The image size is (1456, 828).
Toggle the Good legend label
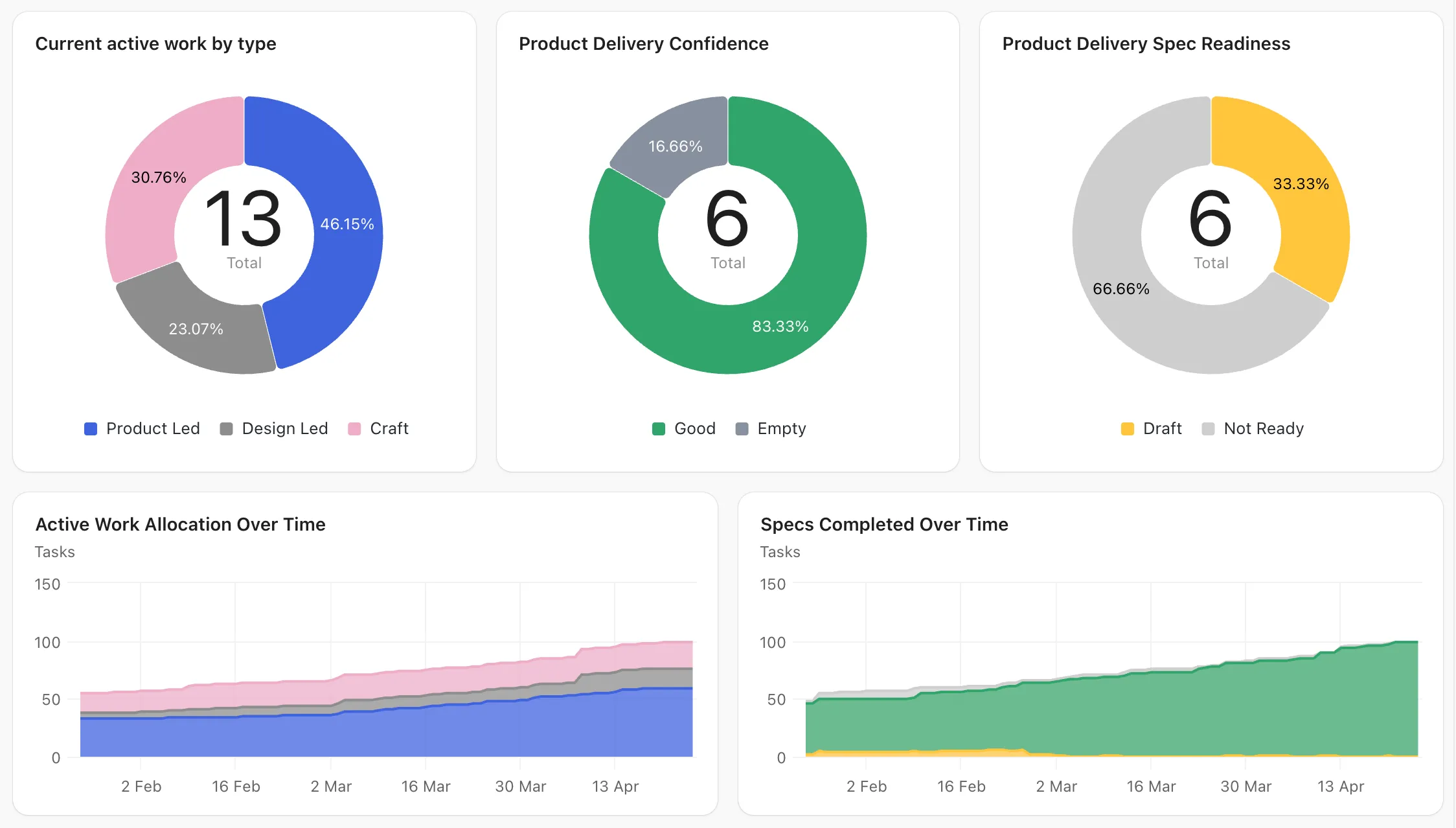click(695, 429)
